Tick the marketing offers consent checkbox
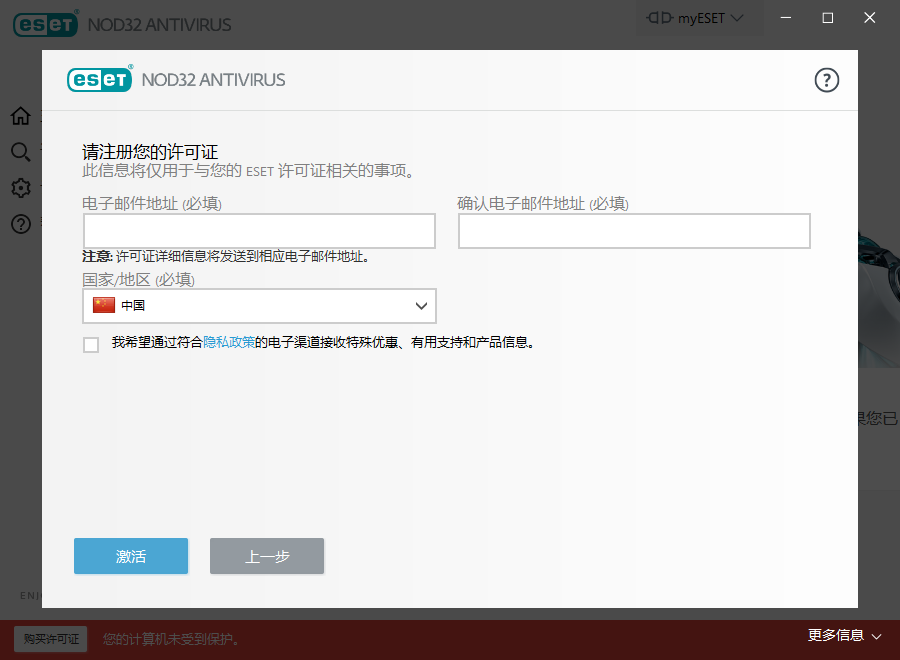 click(91, 344)
